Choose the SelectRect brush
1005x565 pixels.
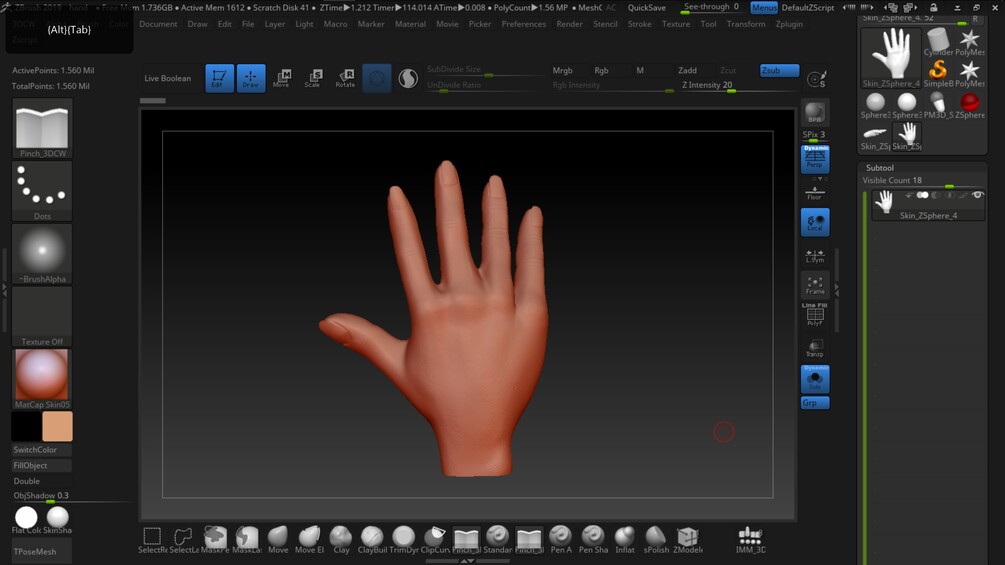point(152,540)
